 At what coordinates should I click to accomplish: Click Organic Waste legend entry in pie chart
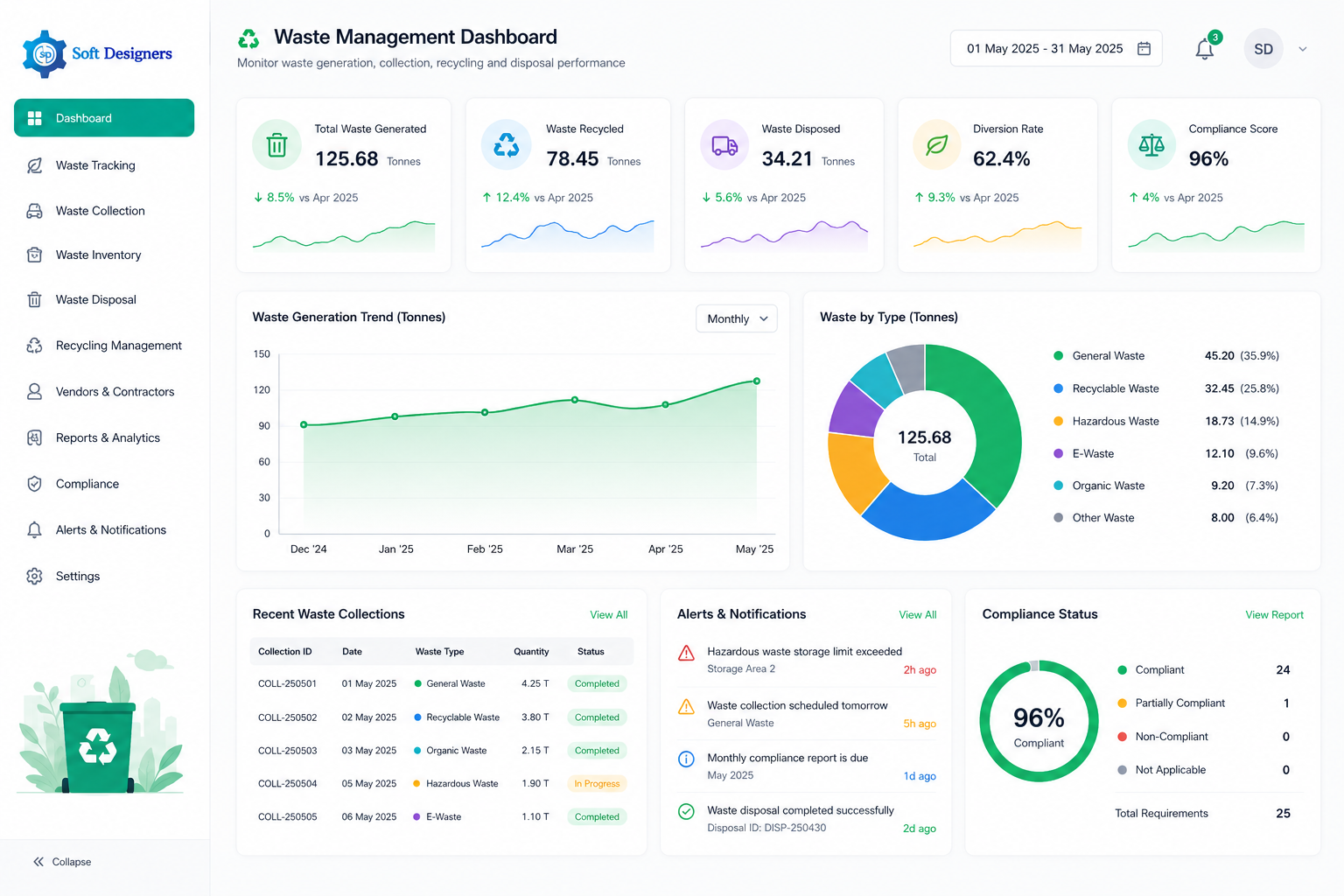click(1165, 486)
